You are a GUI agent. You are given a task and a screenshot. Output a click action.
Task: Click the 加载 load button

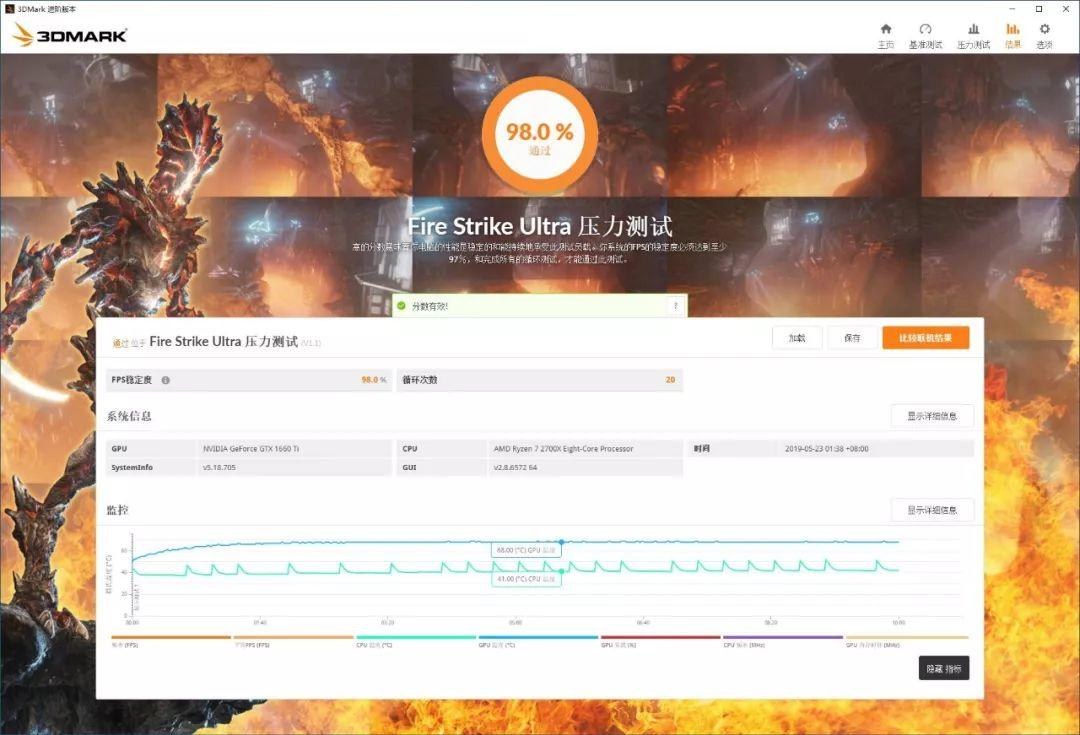point(797,338)
